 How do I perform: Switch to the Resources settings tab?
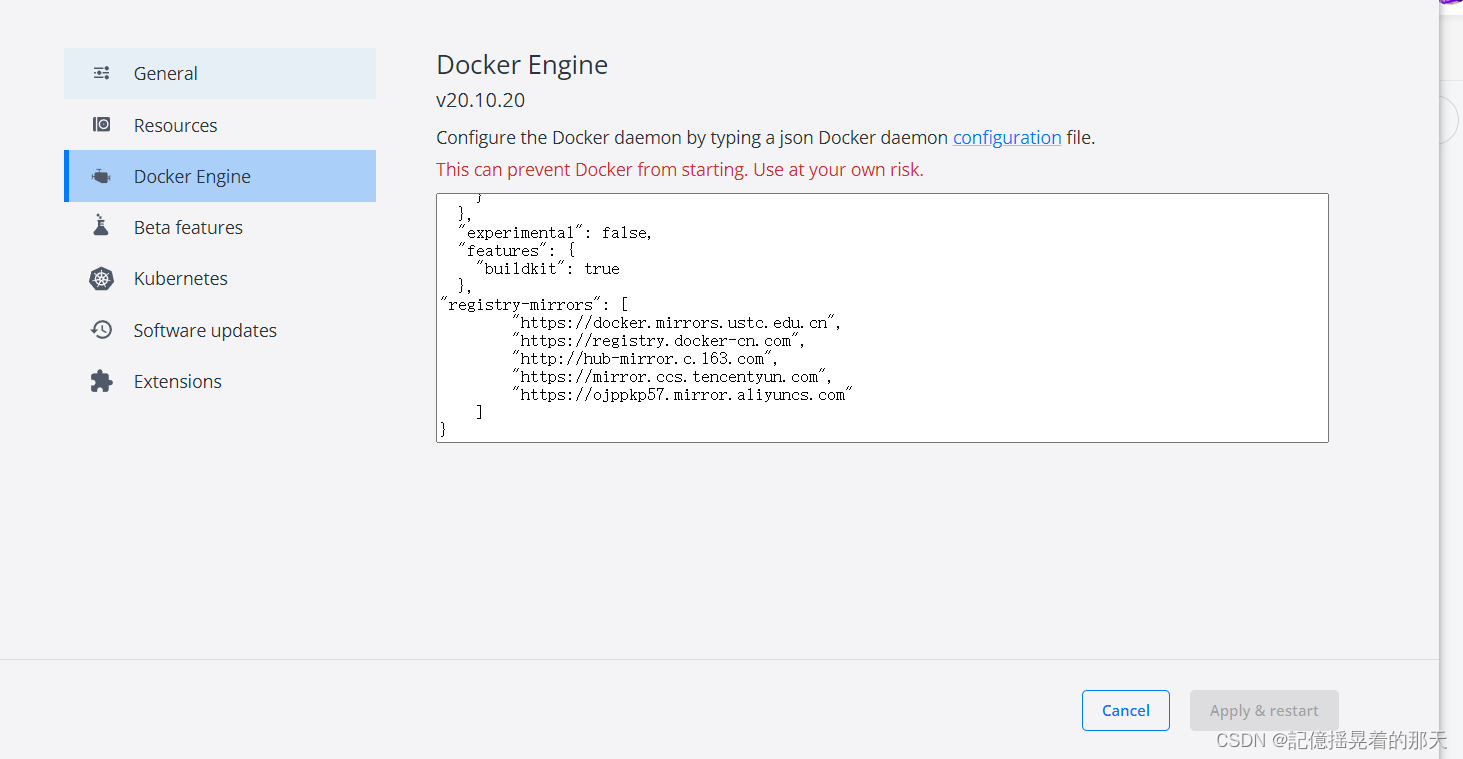[x=220, y=125]
